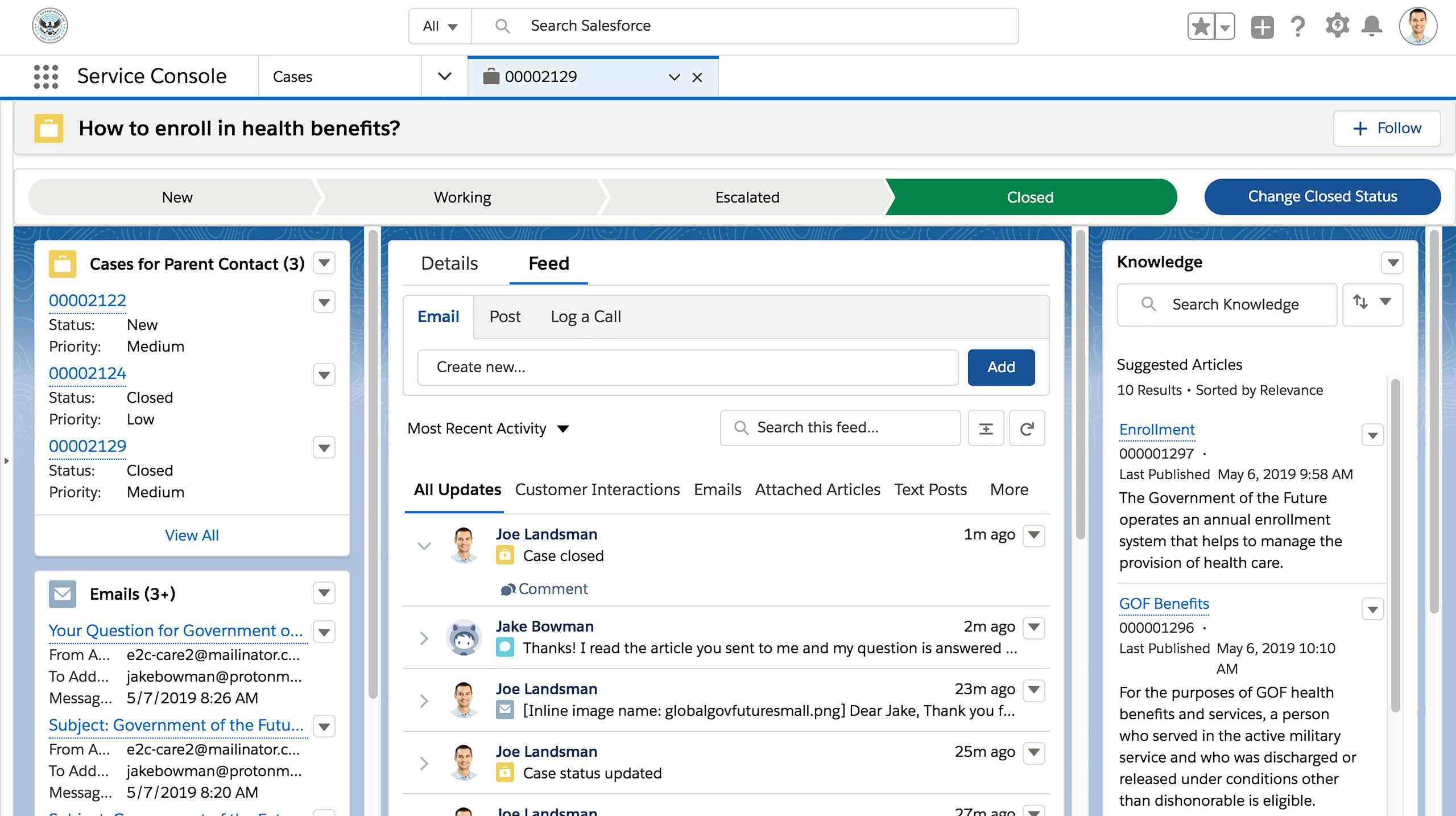Open the GOF Benefits article action menu

tap(1372, 609)
